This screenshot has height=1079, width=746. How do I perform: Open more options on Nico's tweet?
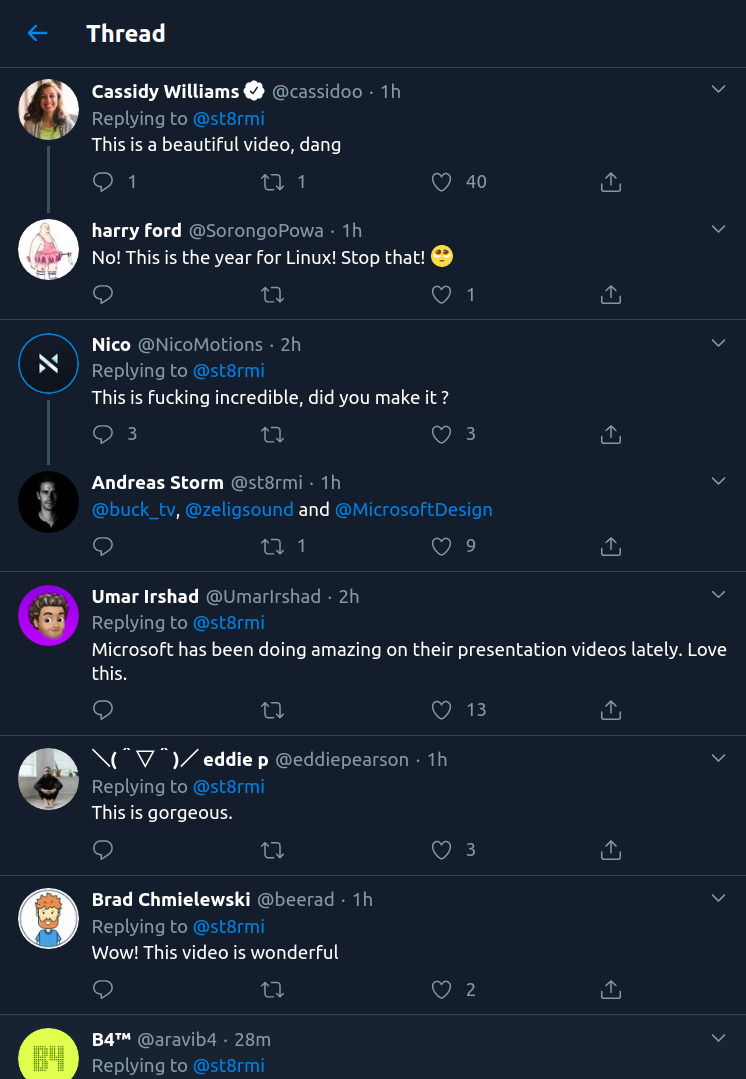(x=718, y=343)
